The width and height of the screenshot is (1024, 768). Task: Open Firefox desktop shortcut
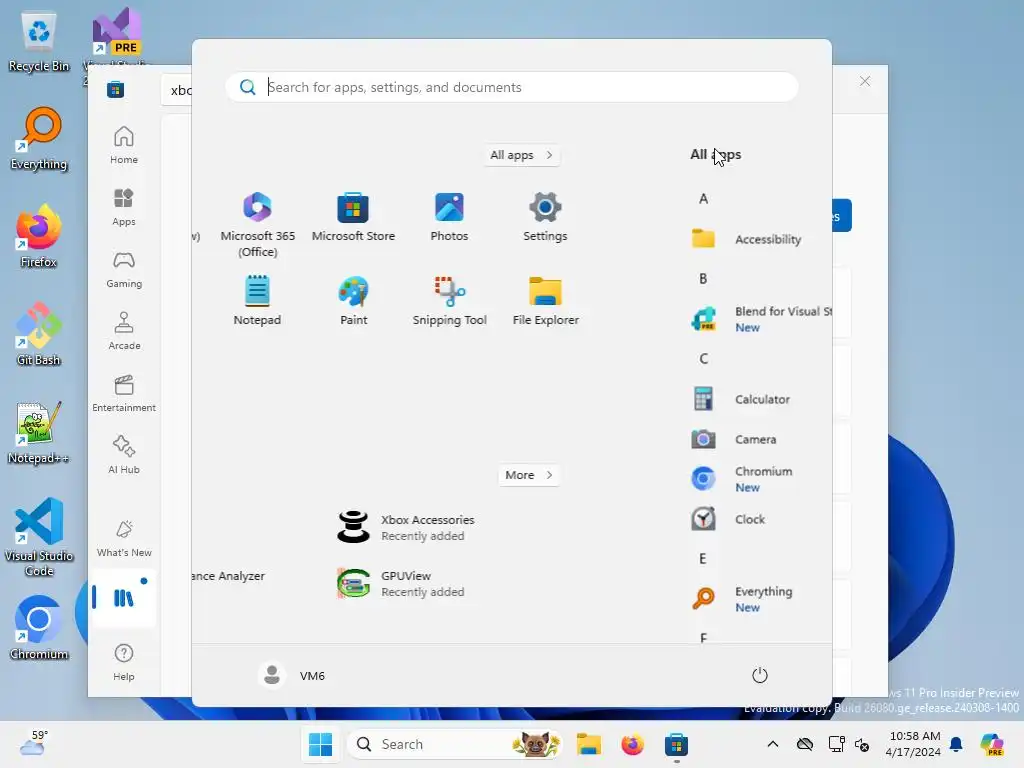tap(39, 236)
